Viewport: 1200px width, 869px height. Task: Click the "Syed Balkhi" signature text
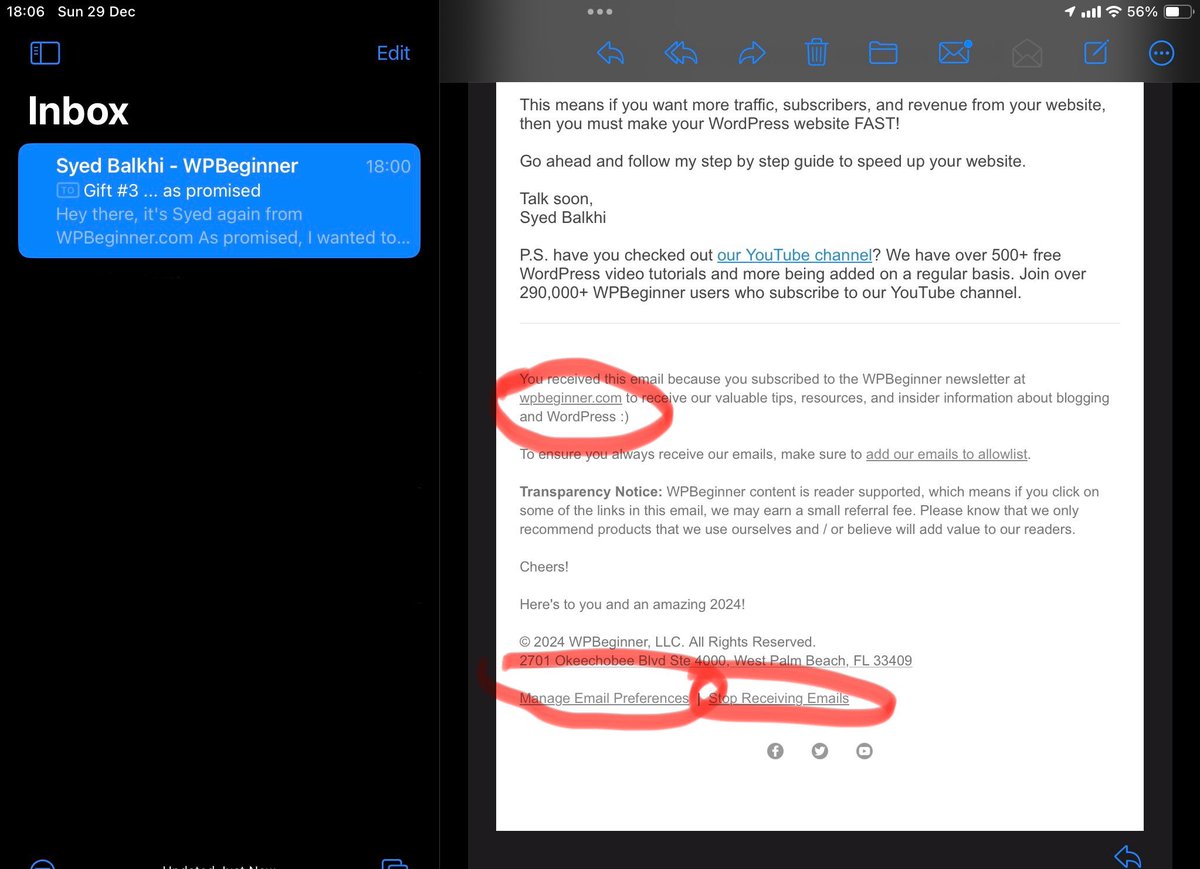[563, 217]
